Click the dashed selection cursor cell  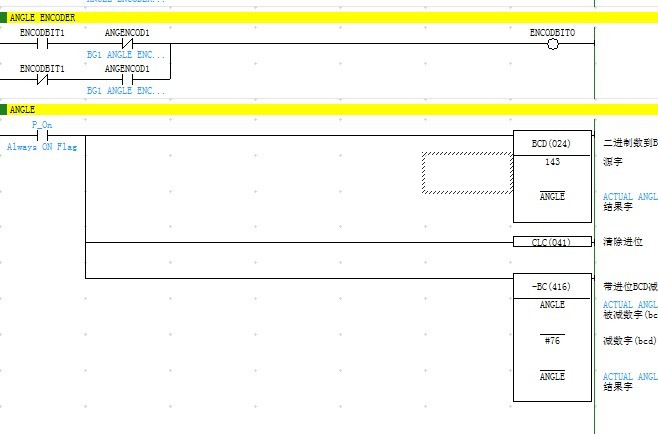467,172
